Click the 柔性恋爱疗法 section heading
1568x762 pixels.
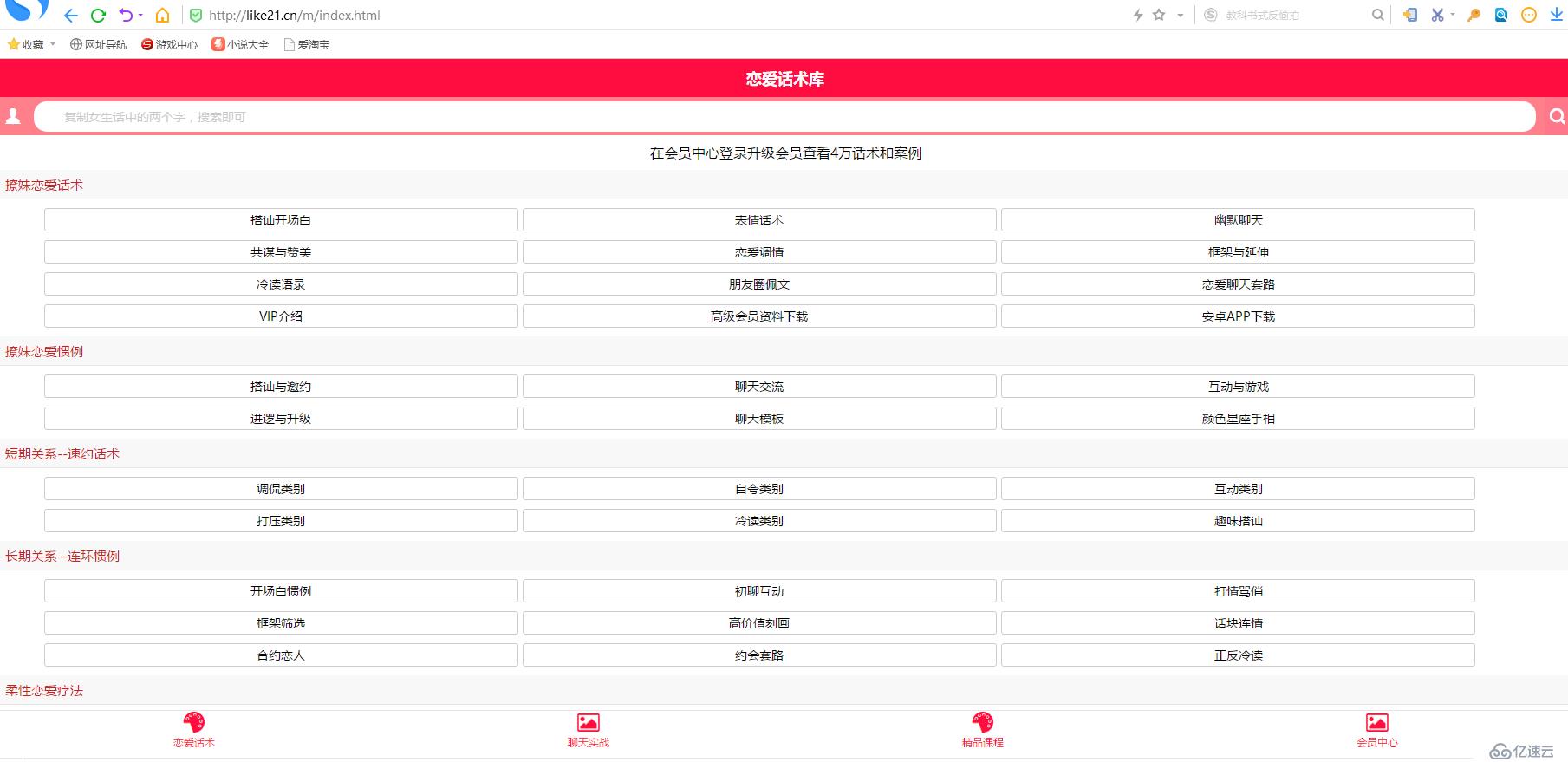44,691
